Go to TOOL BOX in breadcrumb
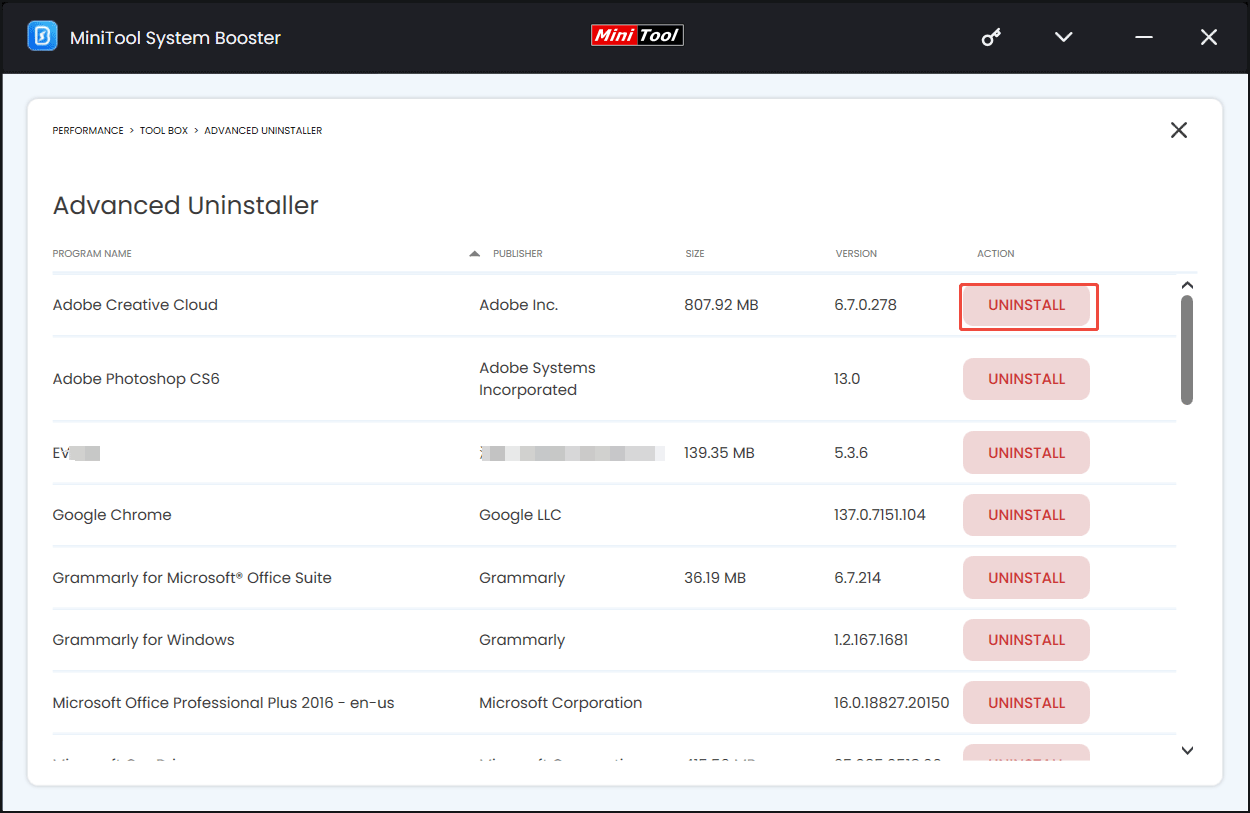This screenshot has width=1250, height=813. [x=164, y=131]
